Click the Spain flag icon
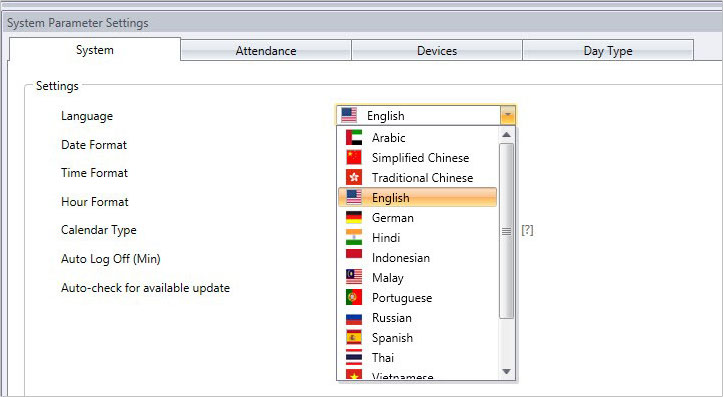The image size is (723, 397). coord(354,338)
